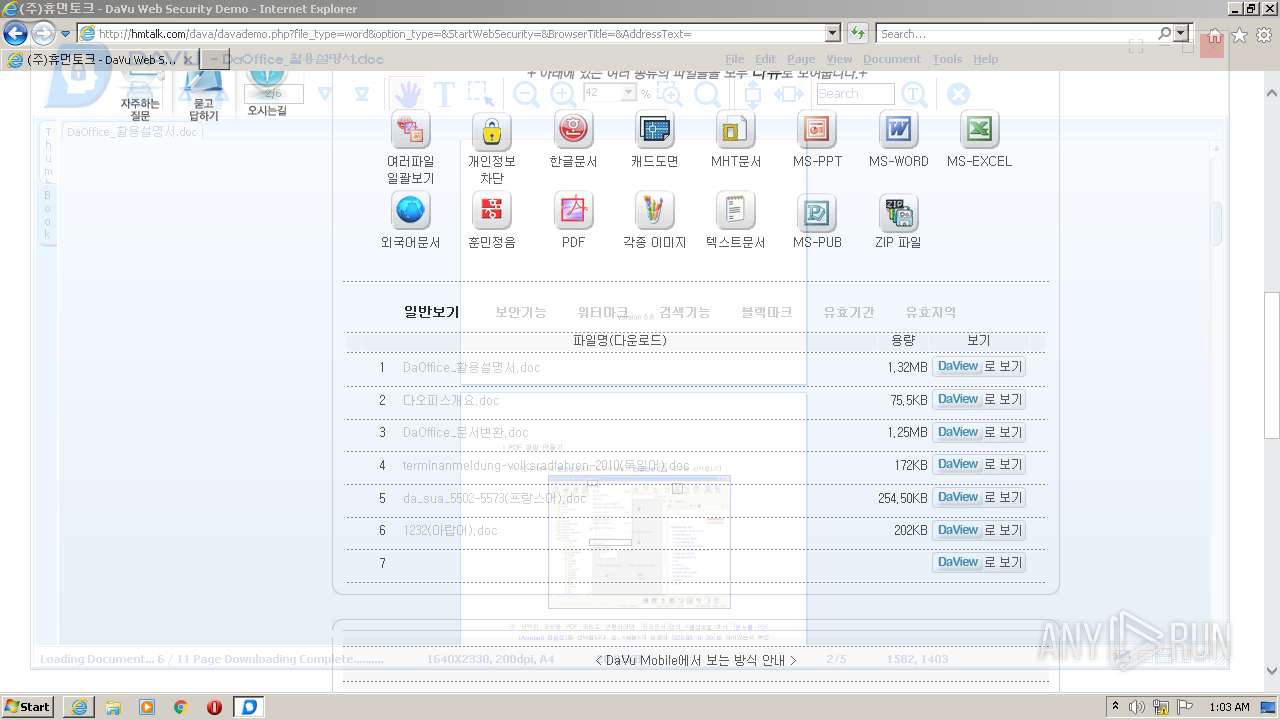Screen dimensions: 1280x720
Task: Open Windows Explorer folder in taskbar
Action: pos(113,707)
